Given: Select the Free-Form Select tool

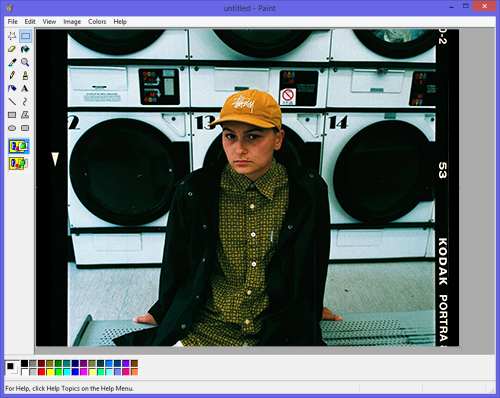Looking at the screenshot, I should click(x=12, y=36).
